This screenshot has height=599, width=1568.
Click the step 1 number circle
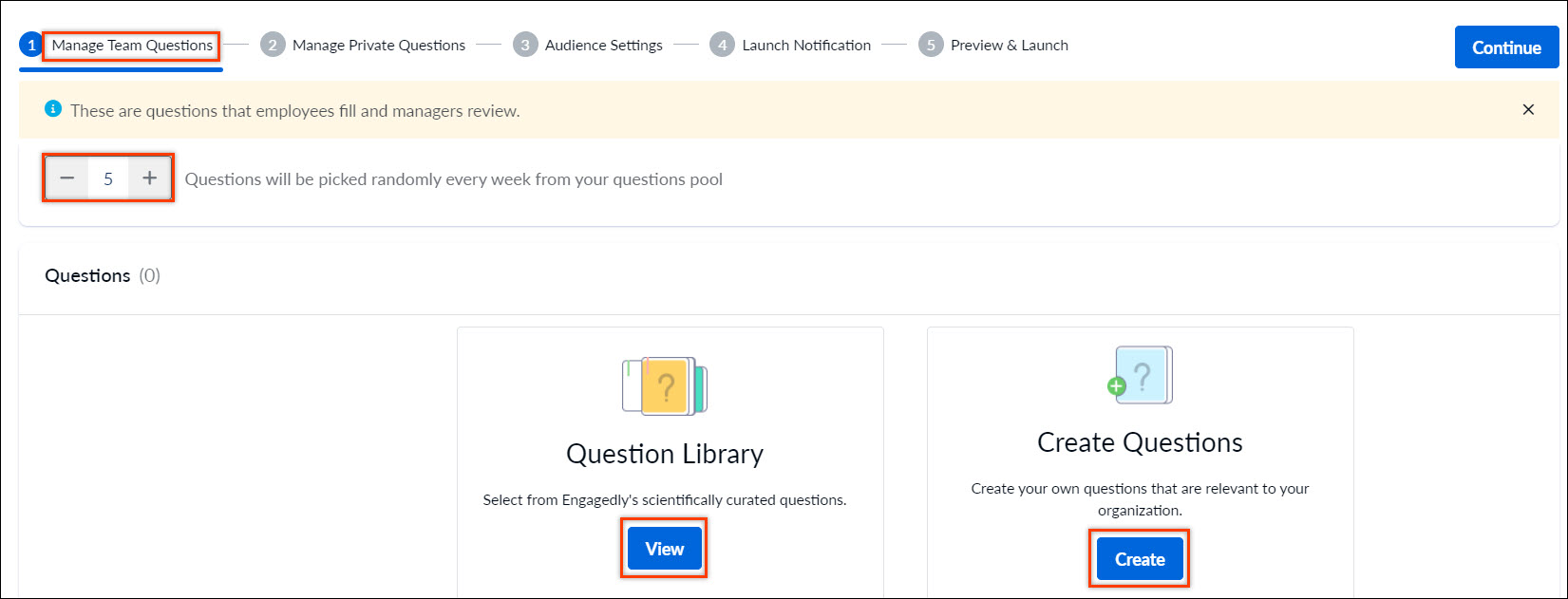tap(31, 46)
